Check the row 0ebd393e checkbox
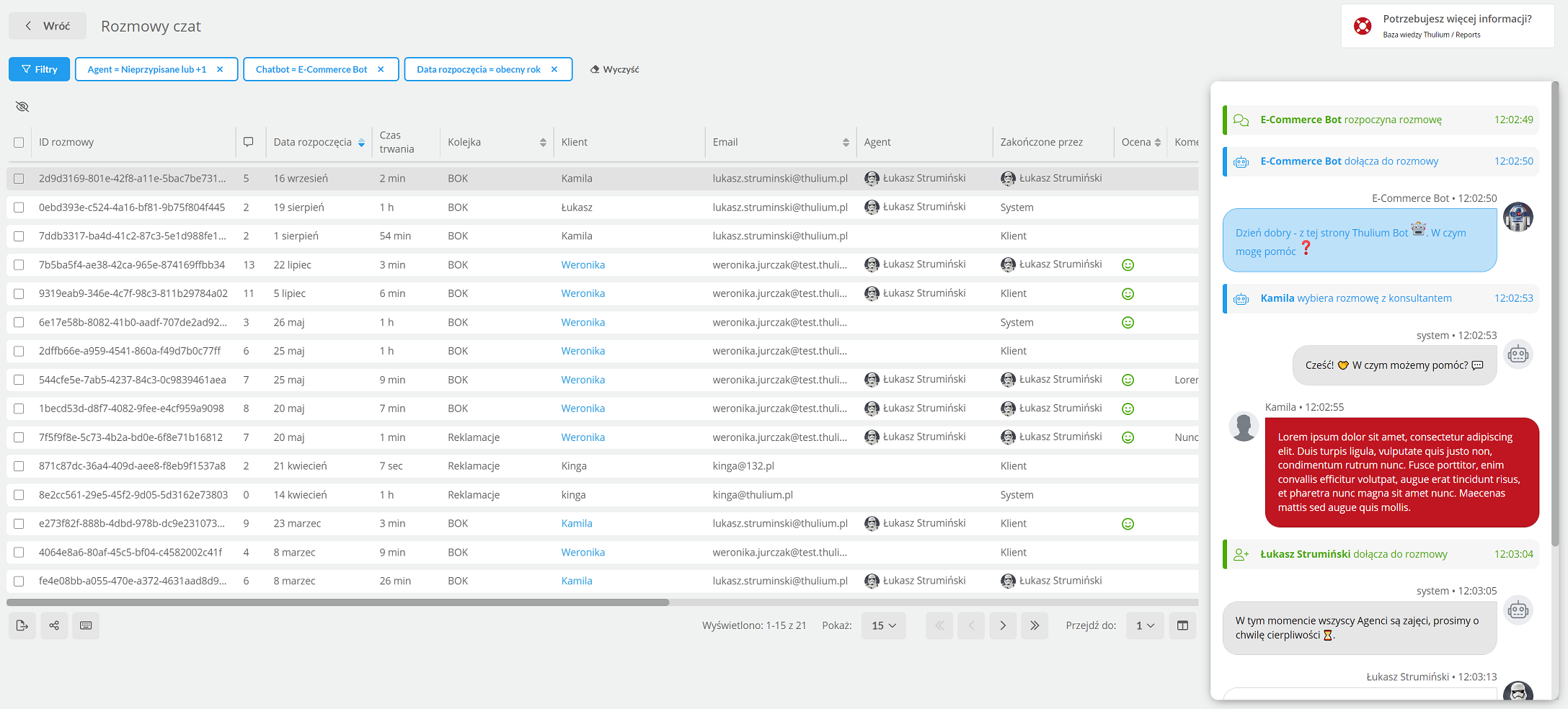 19,208
